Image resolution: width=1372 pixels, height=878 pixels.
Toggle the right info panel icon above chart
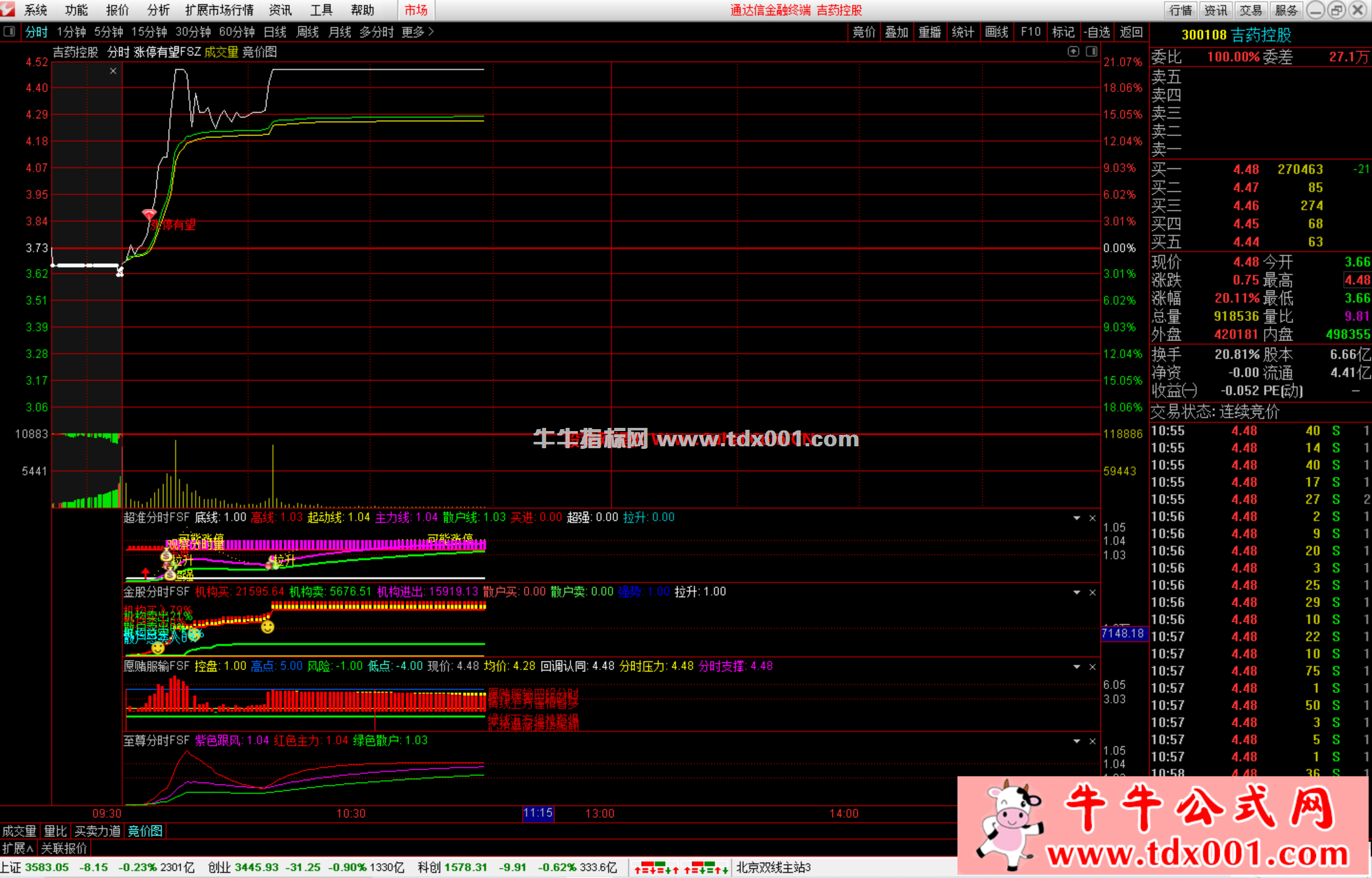point(1092,51)
